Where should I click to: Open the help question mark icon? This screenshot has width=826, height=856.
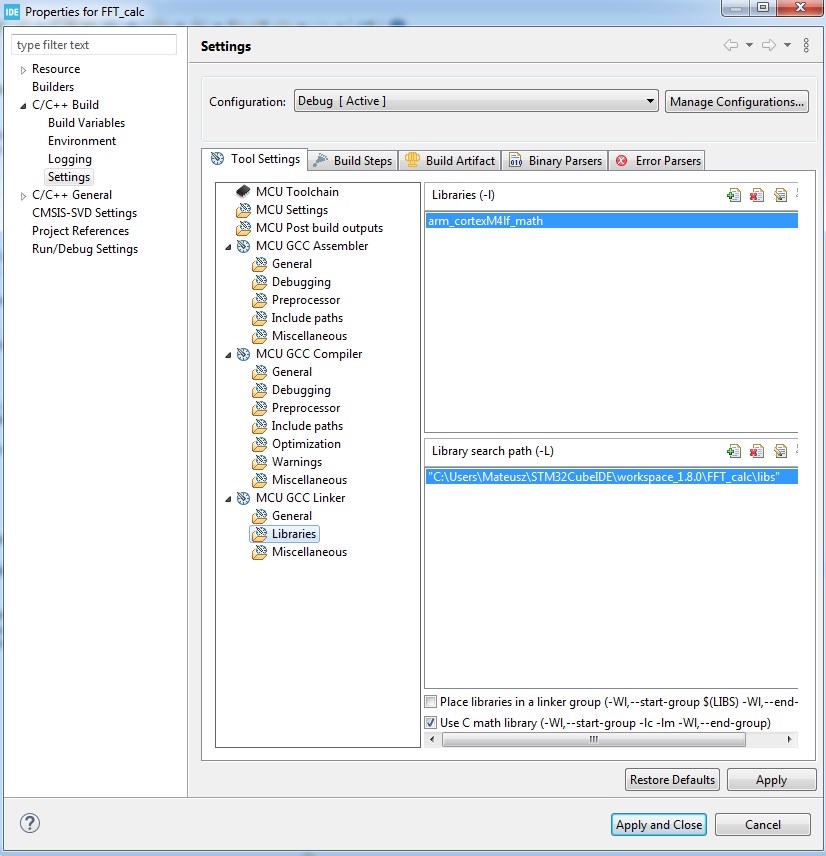point(30,823)
